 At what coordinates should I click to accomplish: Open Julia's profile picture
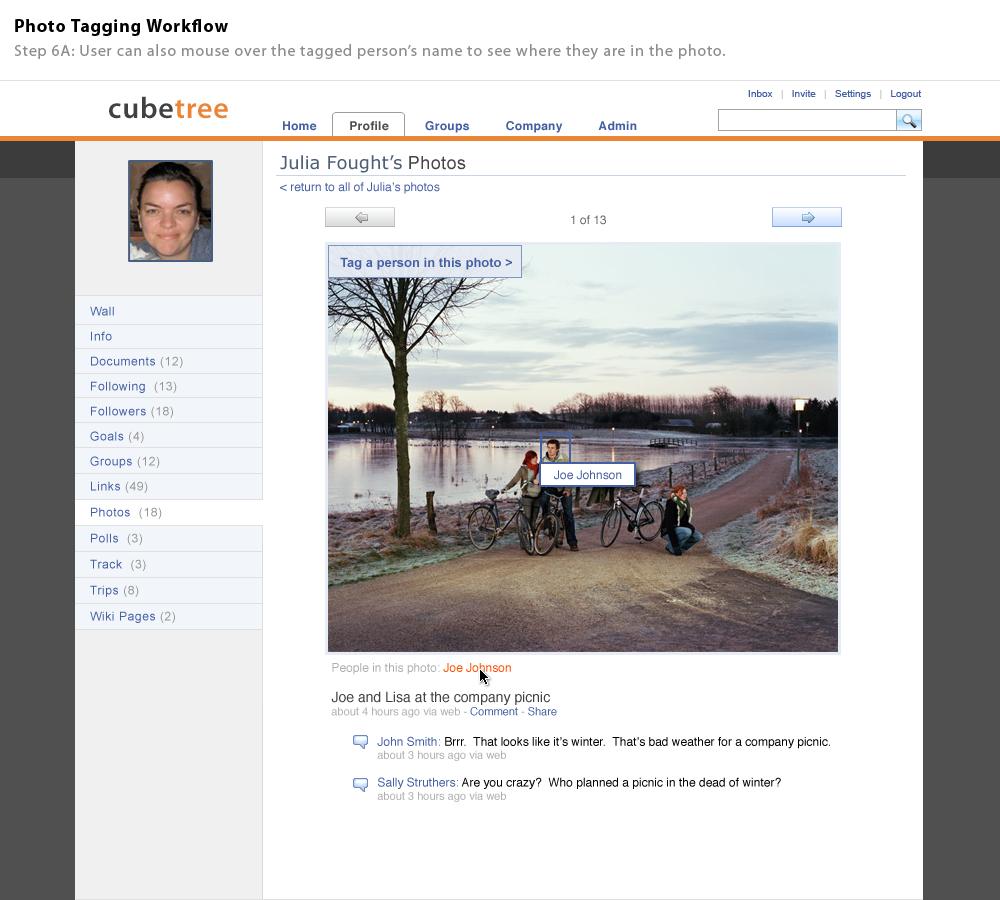[x=170, y=210]
